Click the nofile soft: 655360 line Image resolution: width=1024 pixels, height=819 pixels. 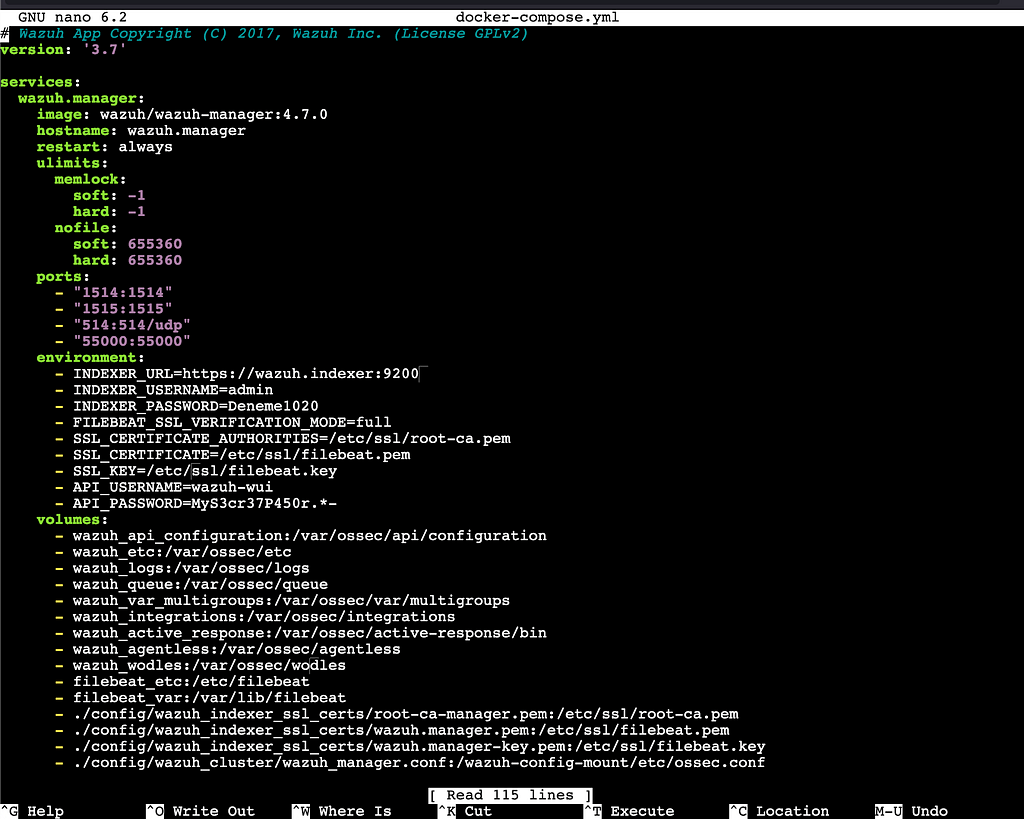(x=127, y=244)
